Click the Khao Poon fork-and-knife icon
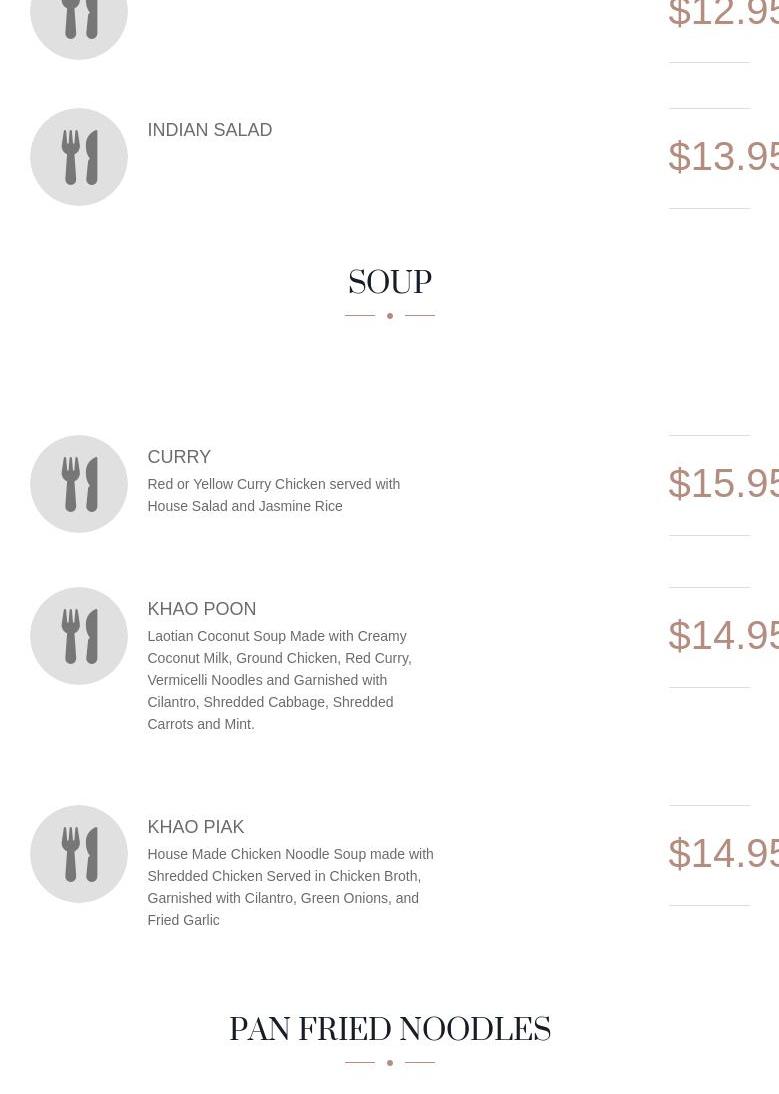This screenshot has height=1094, width=779. coord(79,636)
